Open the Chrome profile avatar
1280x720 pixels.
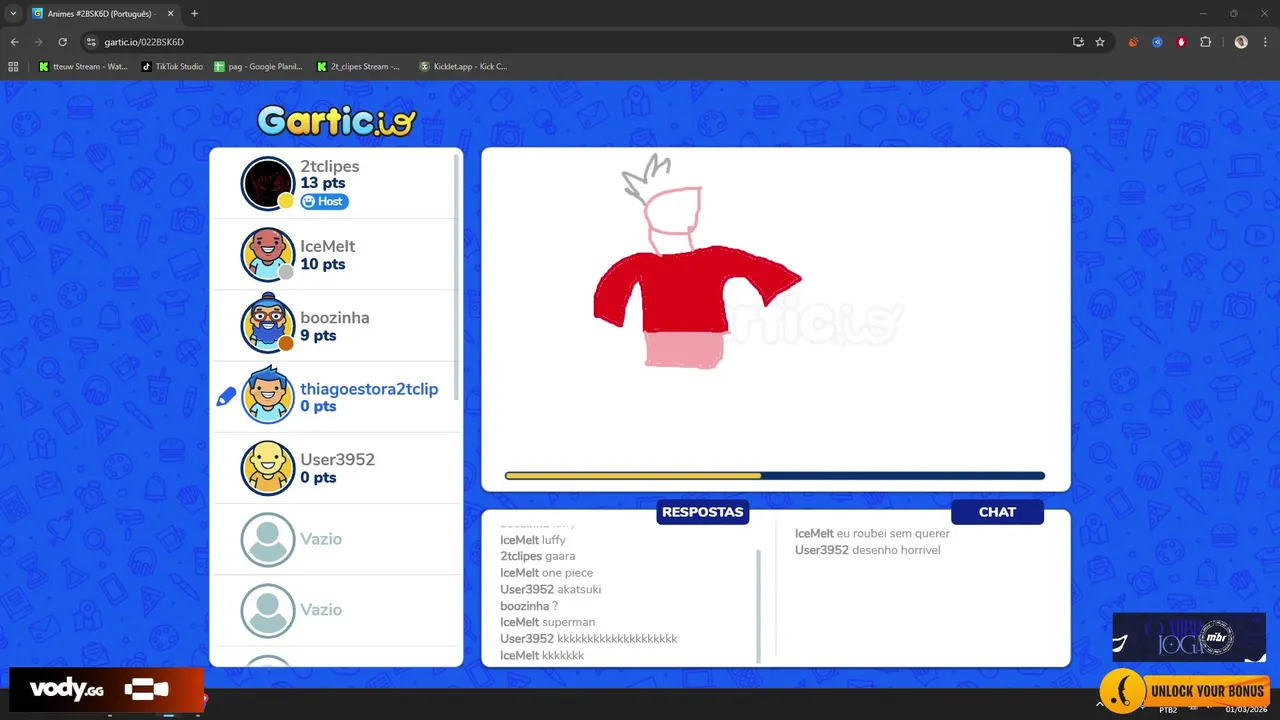tap(1241, 42)
